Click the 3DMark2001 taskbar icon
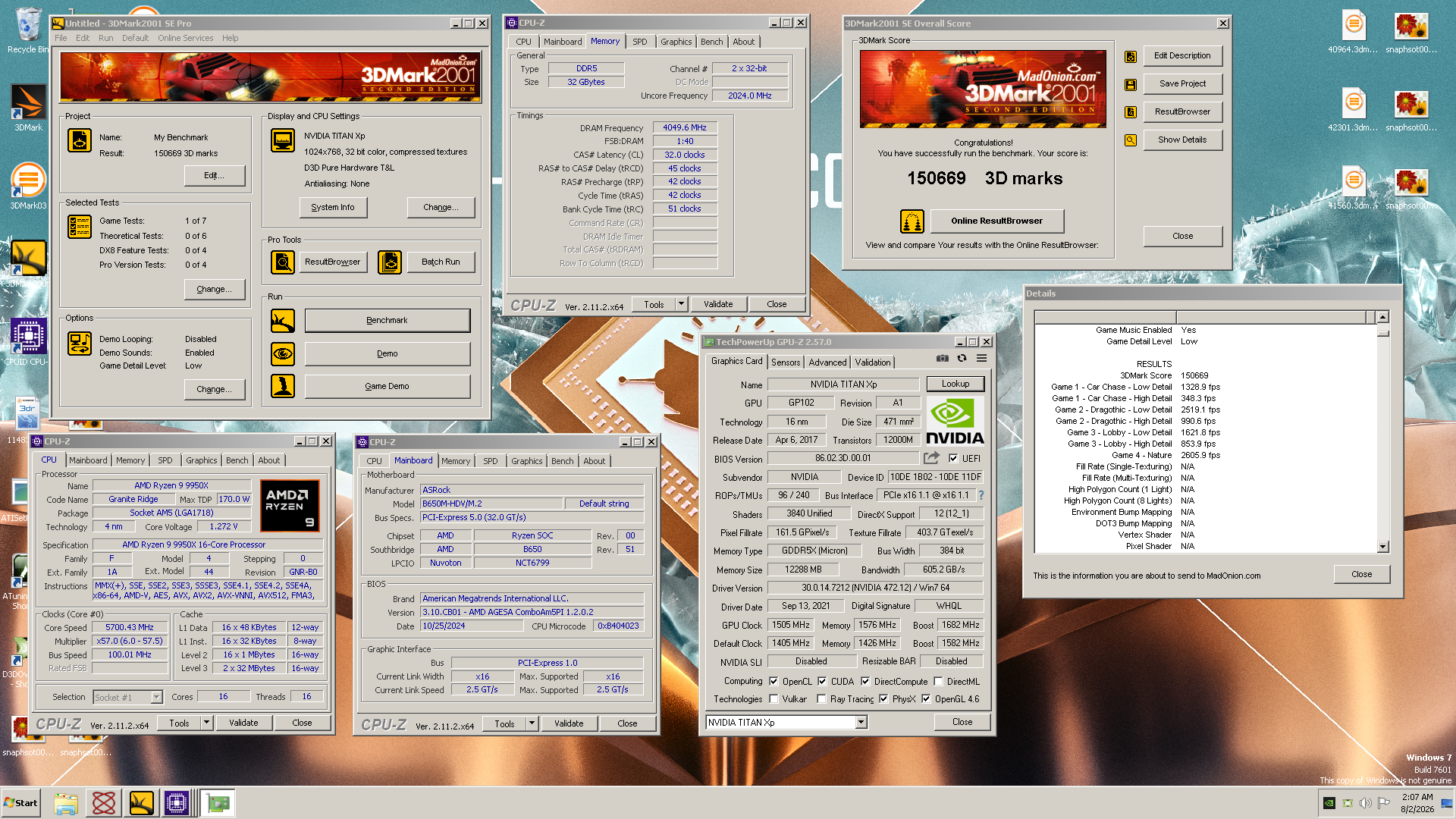Viewport: 1456px width, 819px height. tap(142, 803)
